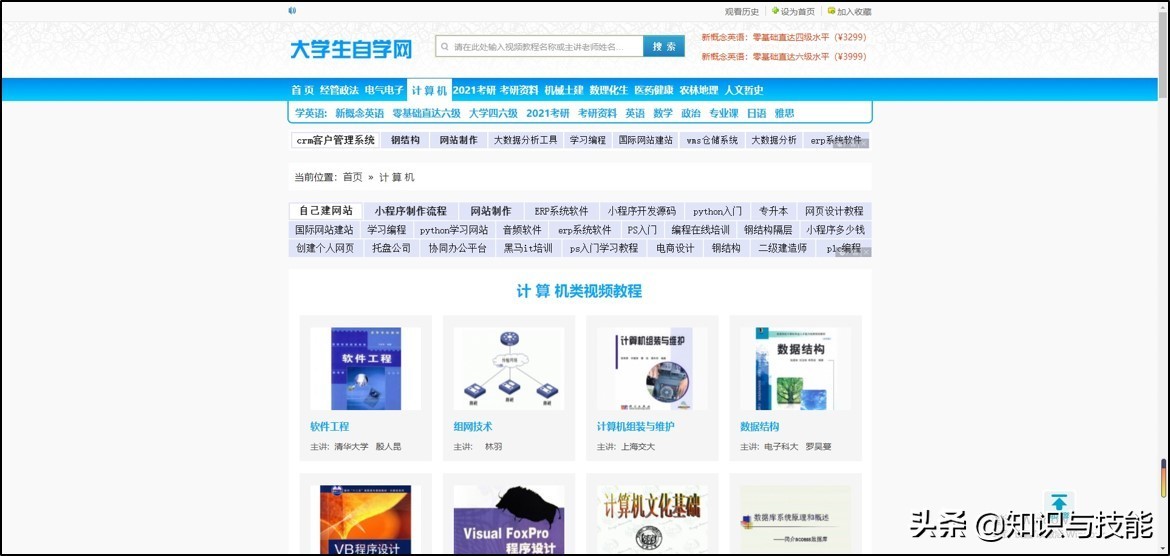Click the 大学生自学网 site logo
1170x556 pixels.
(351, 49)
